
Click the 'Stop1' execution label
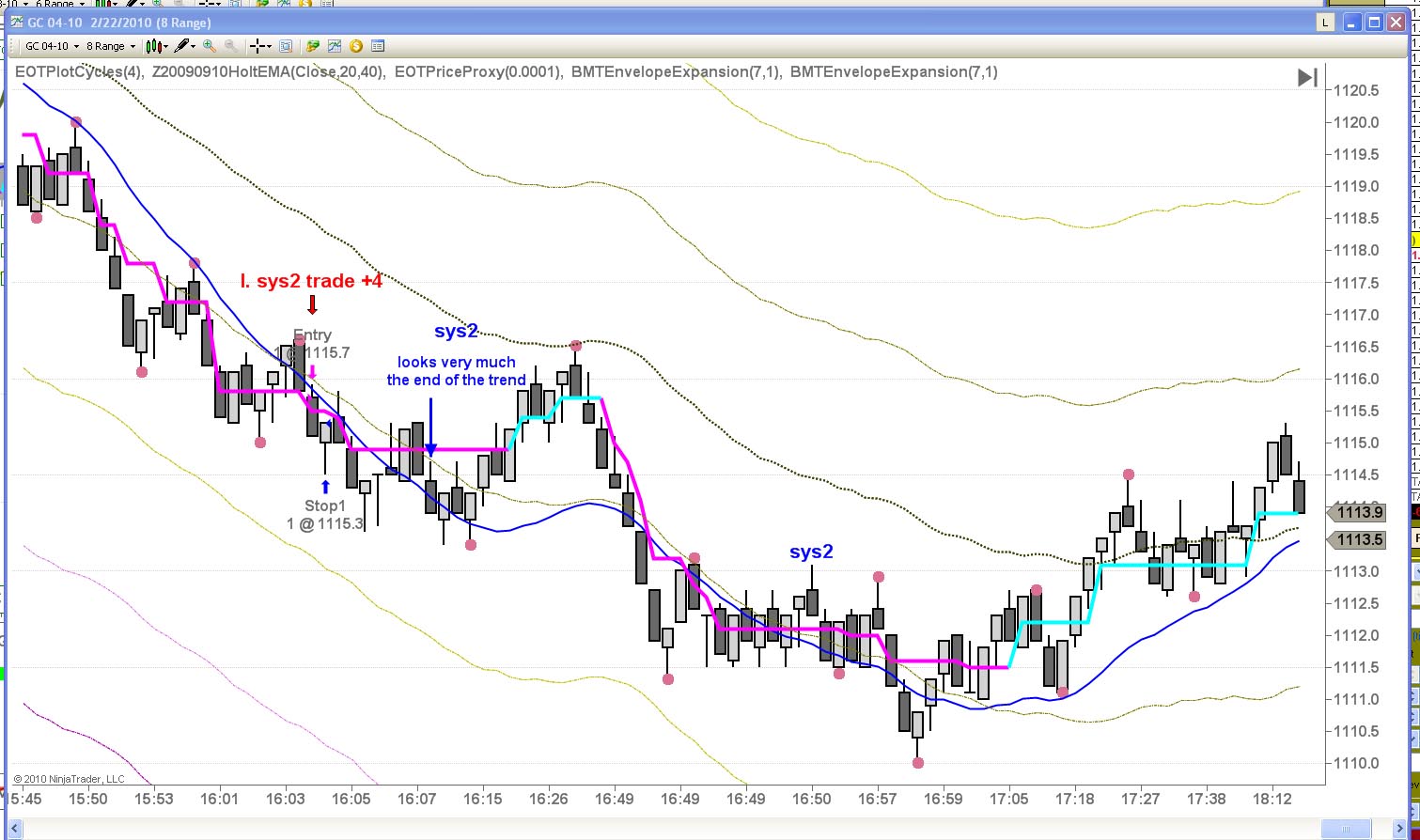pos(325,506)
